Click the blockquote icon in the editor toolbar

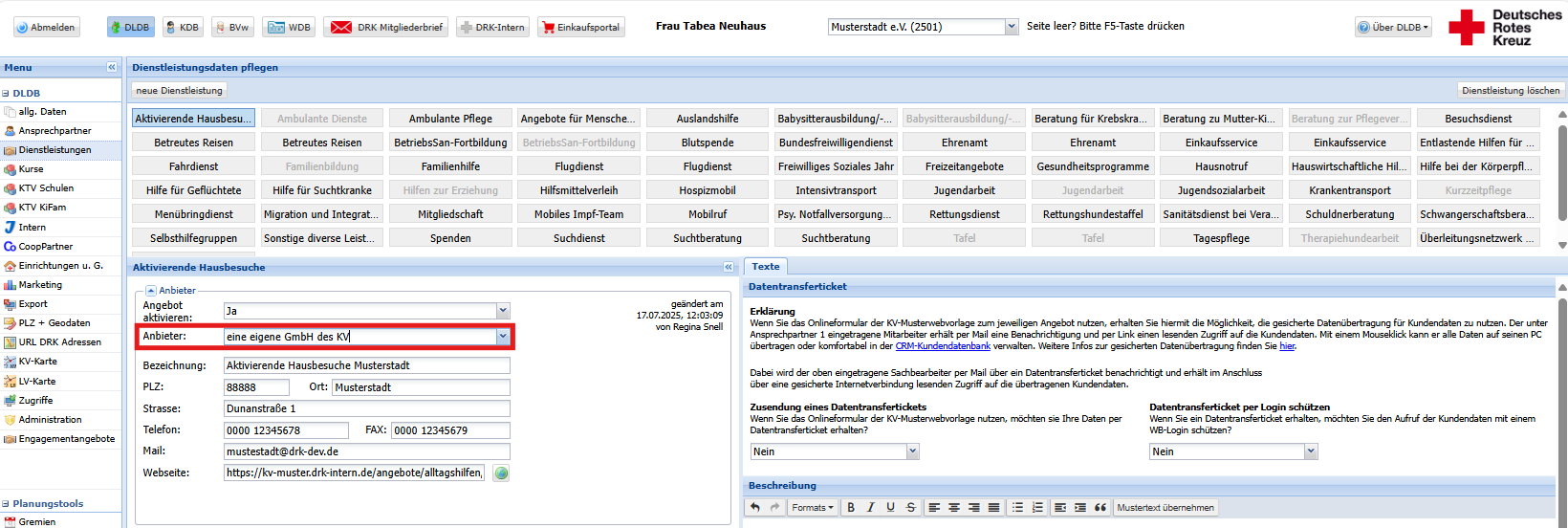(1100, 508)
